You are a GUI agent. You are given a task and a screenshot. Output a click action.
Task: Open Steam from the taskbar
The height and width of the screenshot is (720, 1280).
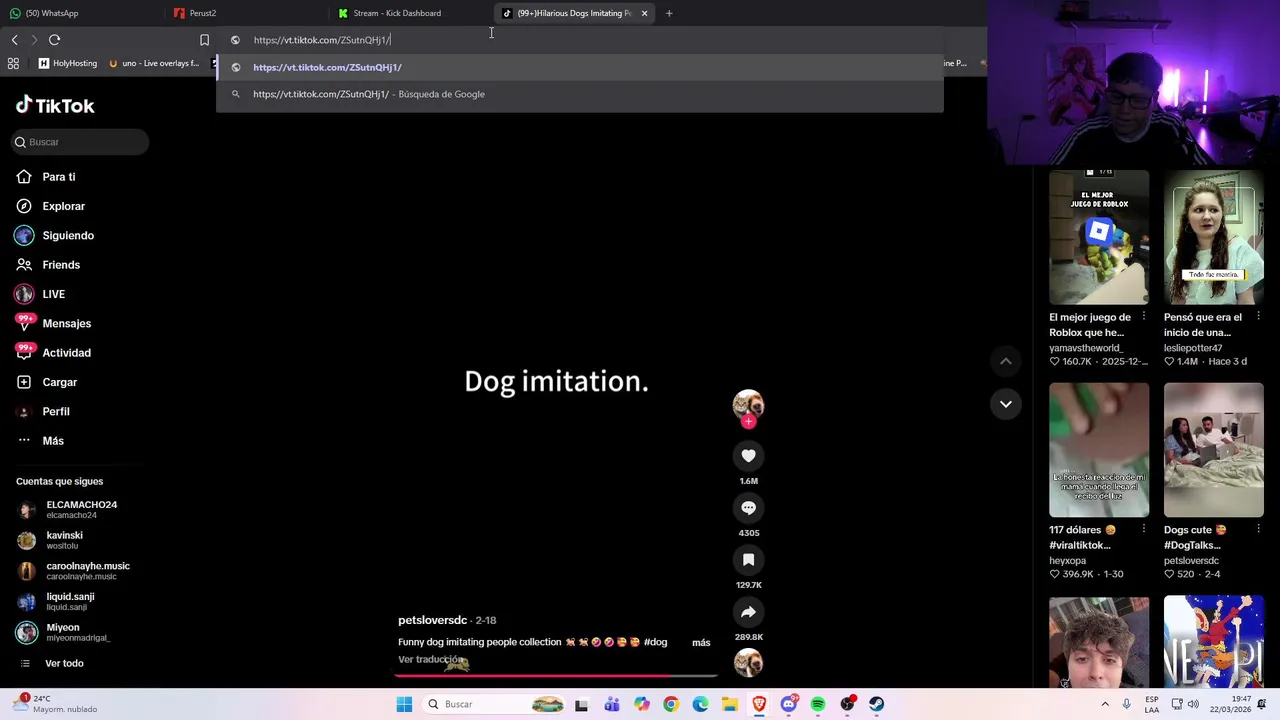pos(876,704)
